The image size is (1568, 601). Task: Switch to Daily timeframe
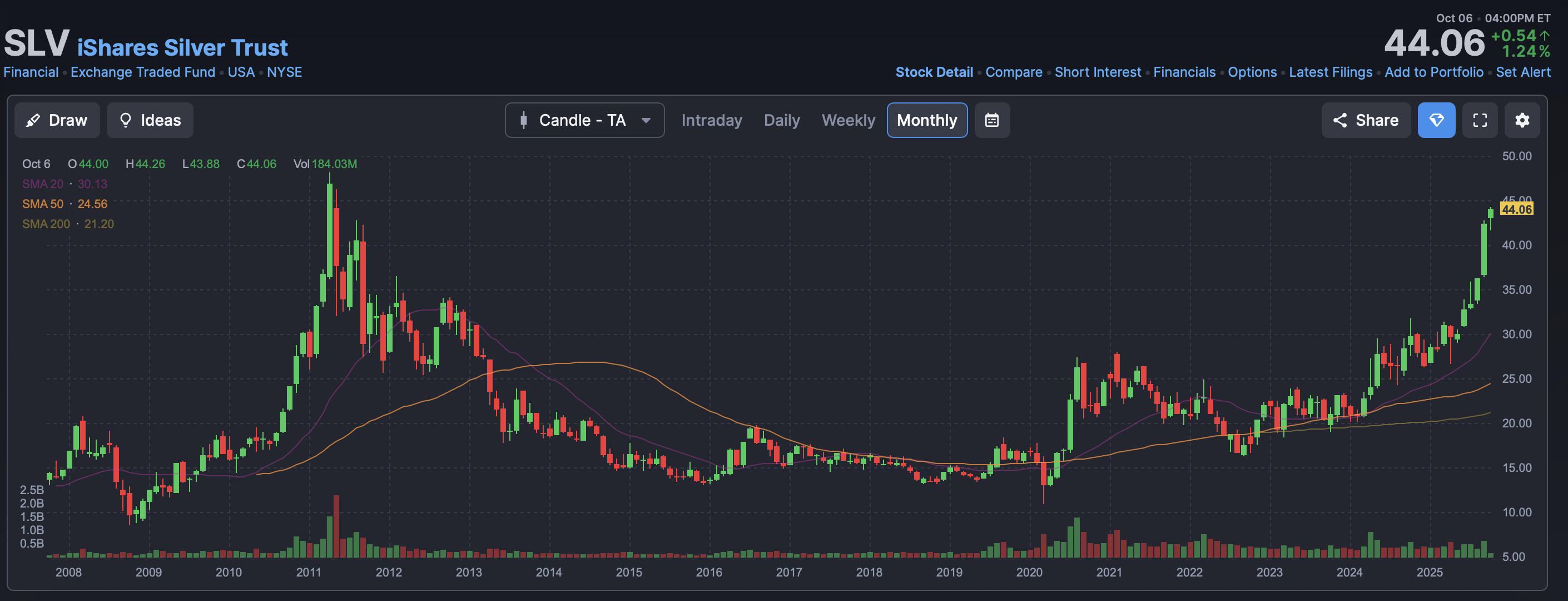click(782, 120)
